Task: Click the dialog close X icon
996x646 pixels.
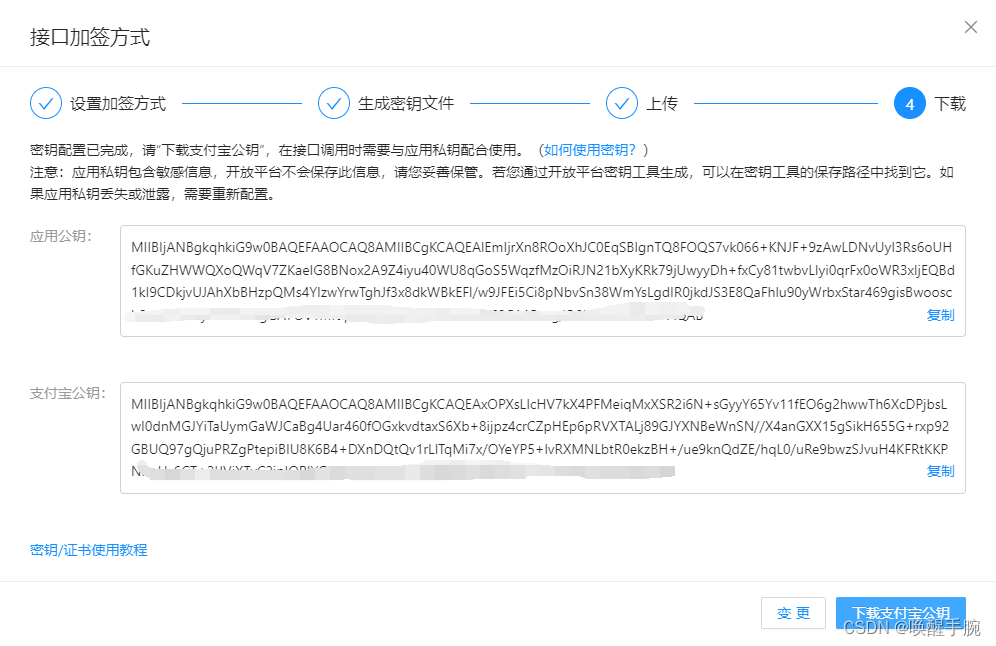Action: click(x=971, y=27)
